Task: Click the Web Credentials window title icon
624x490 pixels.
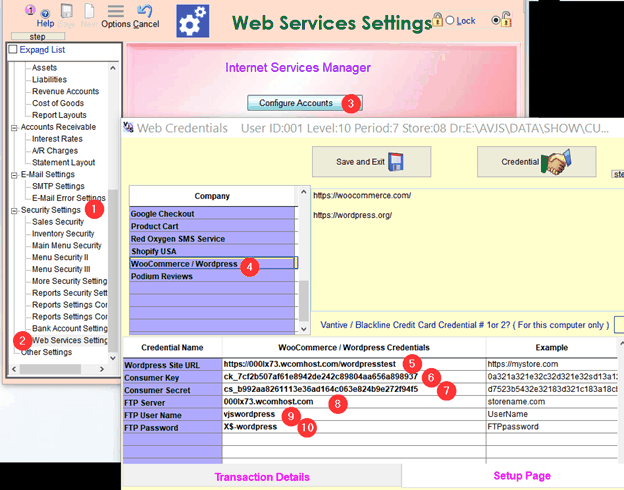Action: [128, 127]
